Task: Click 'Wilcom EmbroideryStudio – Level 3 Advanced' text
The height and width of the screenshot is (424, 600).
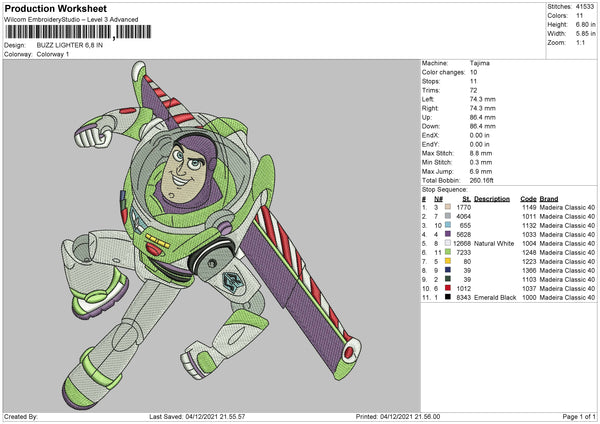Action: click(71, 20)
